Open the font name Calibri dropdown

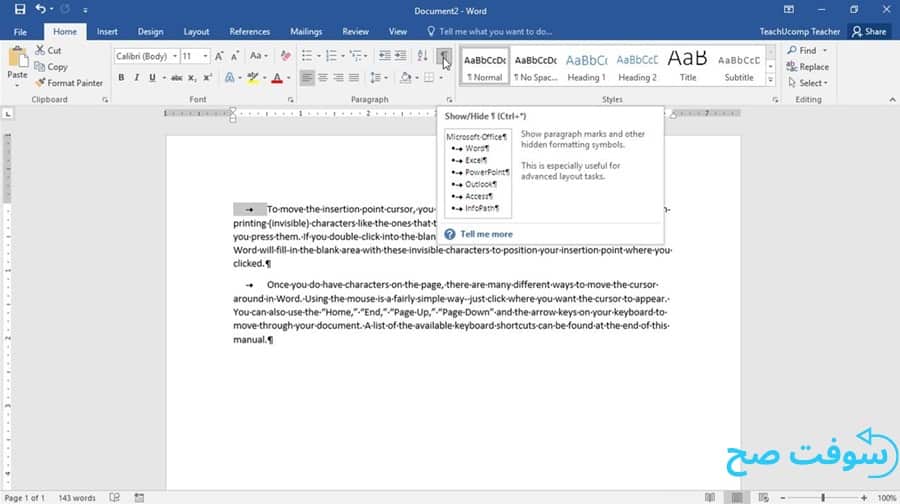(x=174, y=56)
